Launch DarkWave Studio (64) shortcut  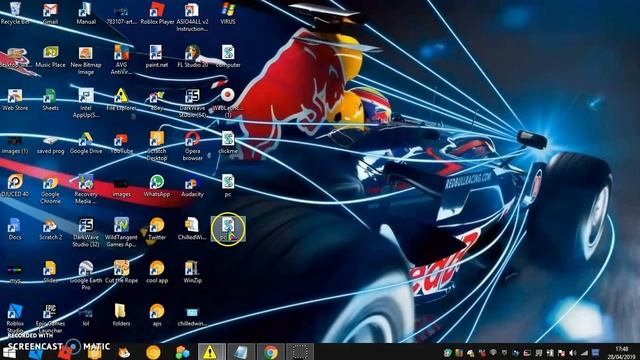coord(192,103)
